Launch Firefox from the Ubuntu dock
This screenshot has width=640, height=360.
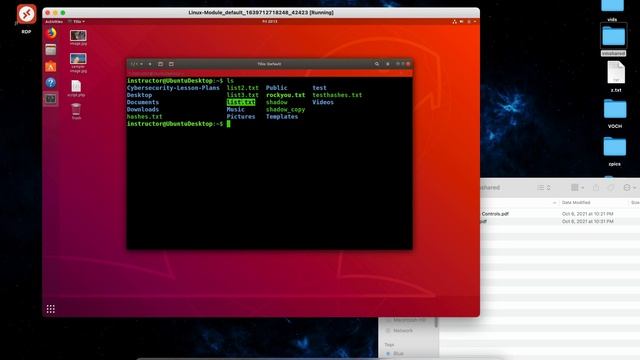click(51, 33)
